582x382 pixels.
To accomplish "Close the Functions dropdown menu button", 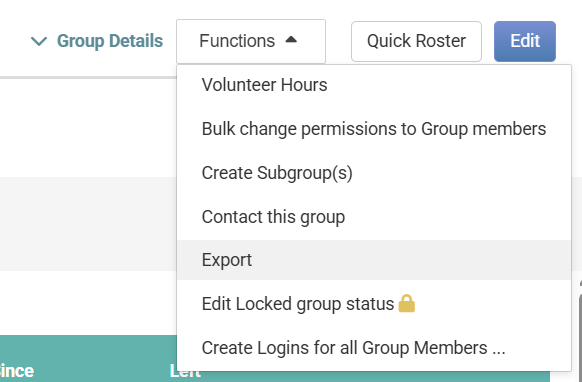I will (251, 41).
